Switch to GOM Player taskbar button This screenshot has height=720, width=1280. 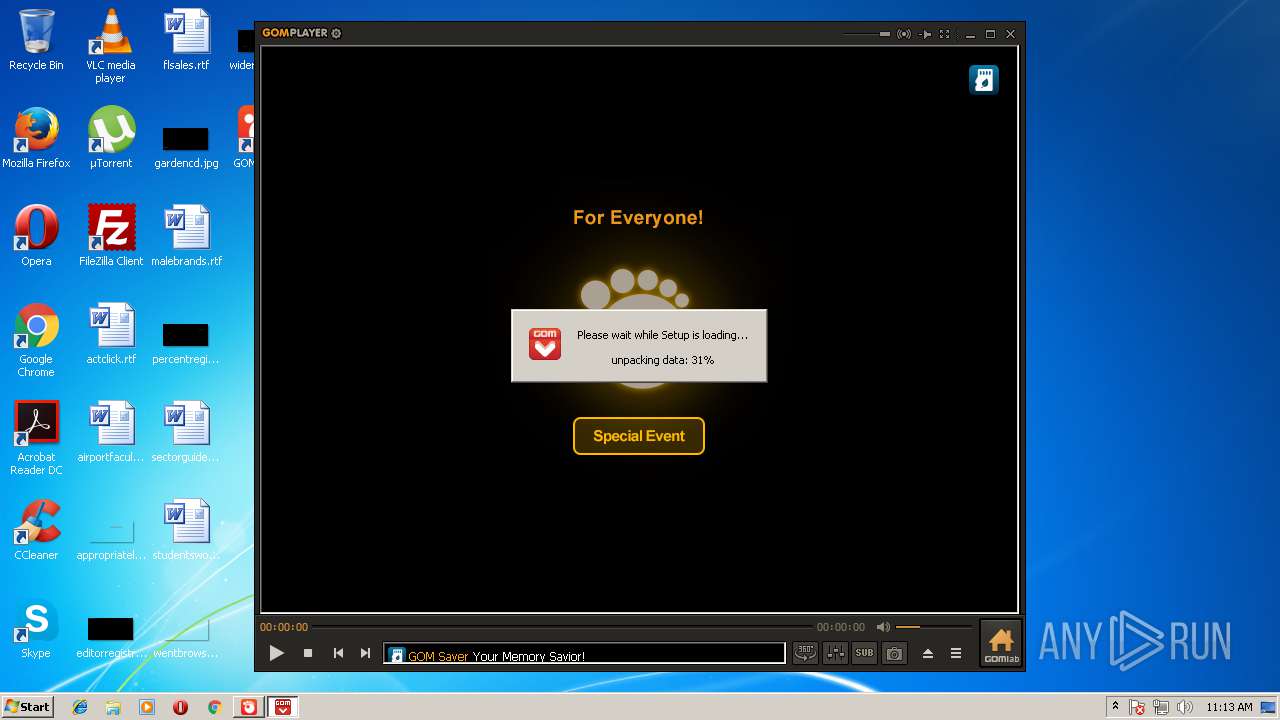248,707
